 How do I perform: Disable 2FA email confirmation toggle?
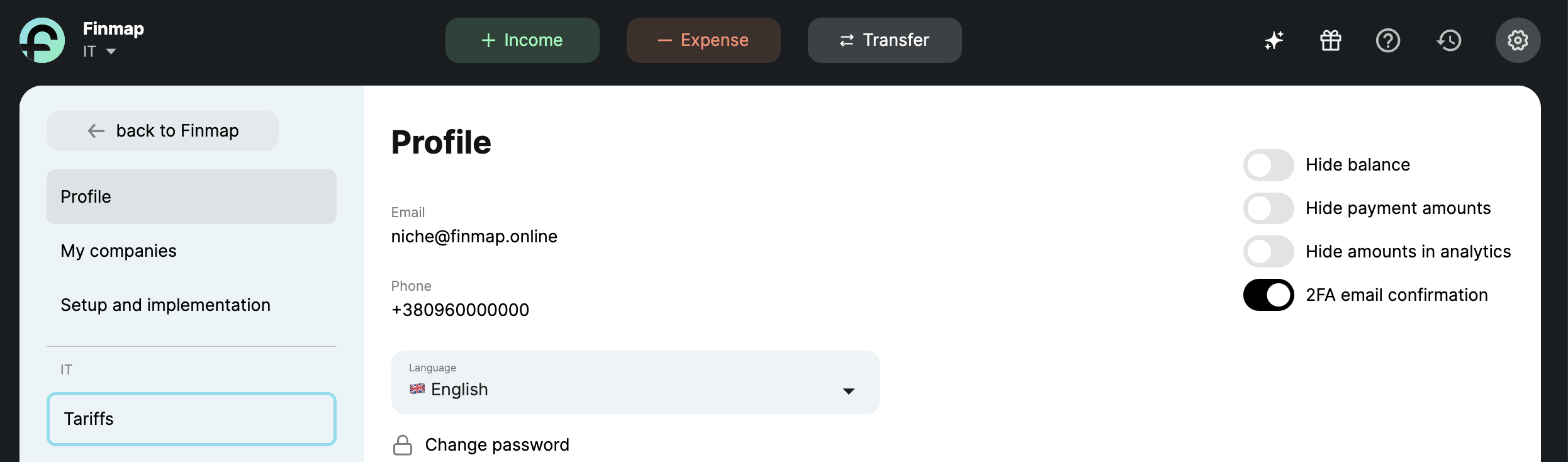tap(1268, 295)
